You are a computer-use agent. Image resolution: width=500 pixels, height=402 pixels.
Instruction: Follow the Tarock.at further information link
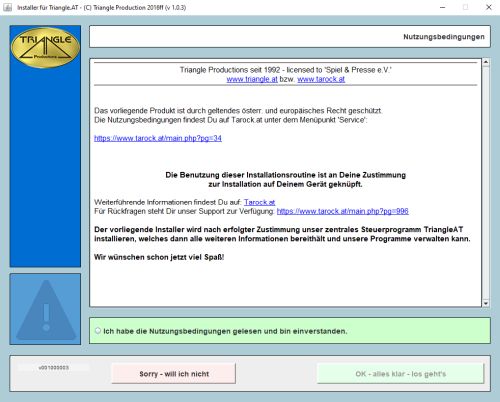point(259,202)
